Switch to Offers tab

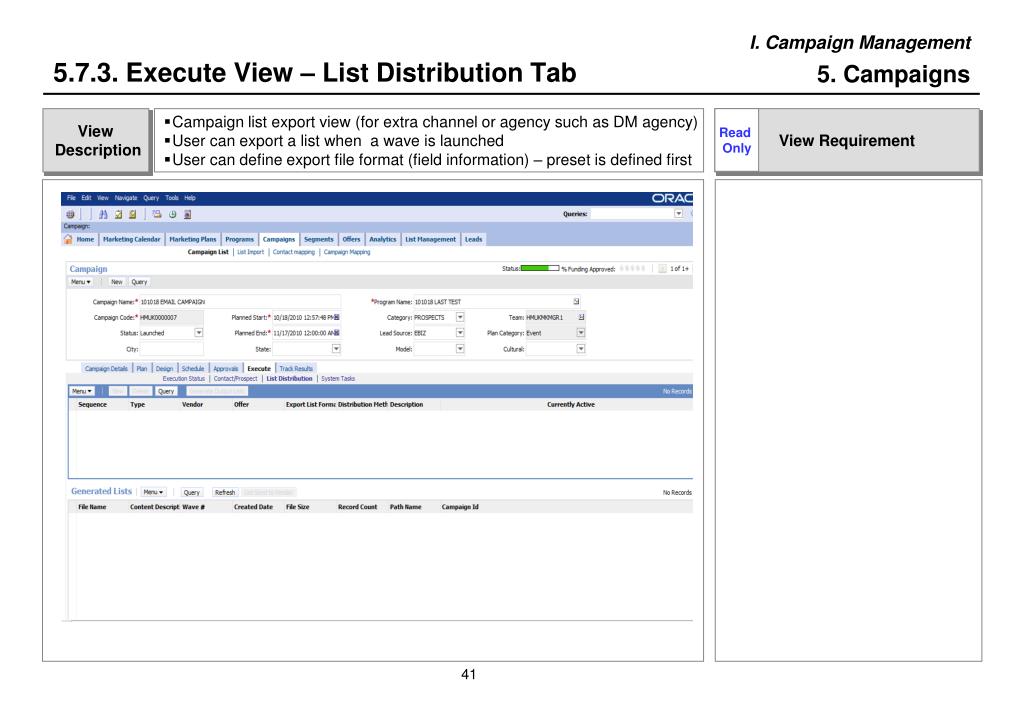(351, 239)
